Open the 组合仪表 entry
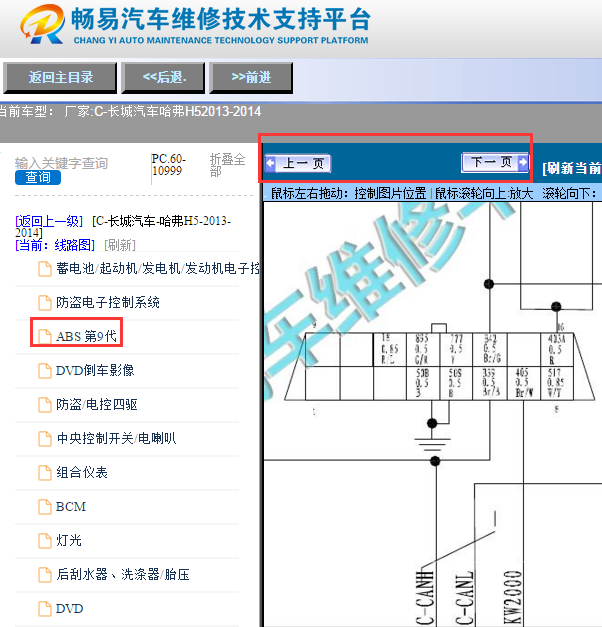Viewport: 602px width, 627px height. (82, 472)
